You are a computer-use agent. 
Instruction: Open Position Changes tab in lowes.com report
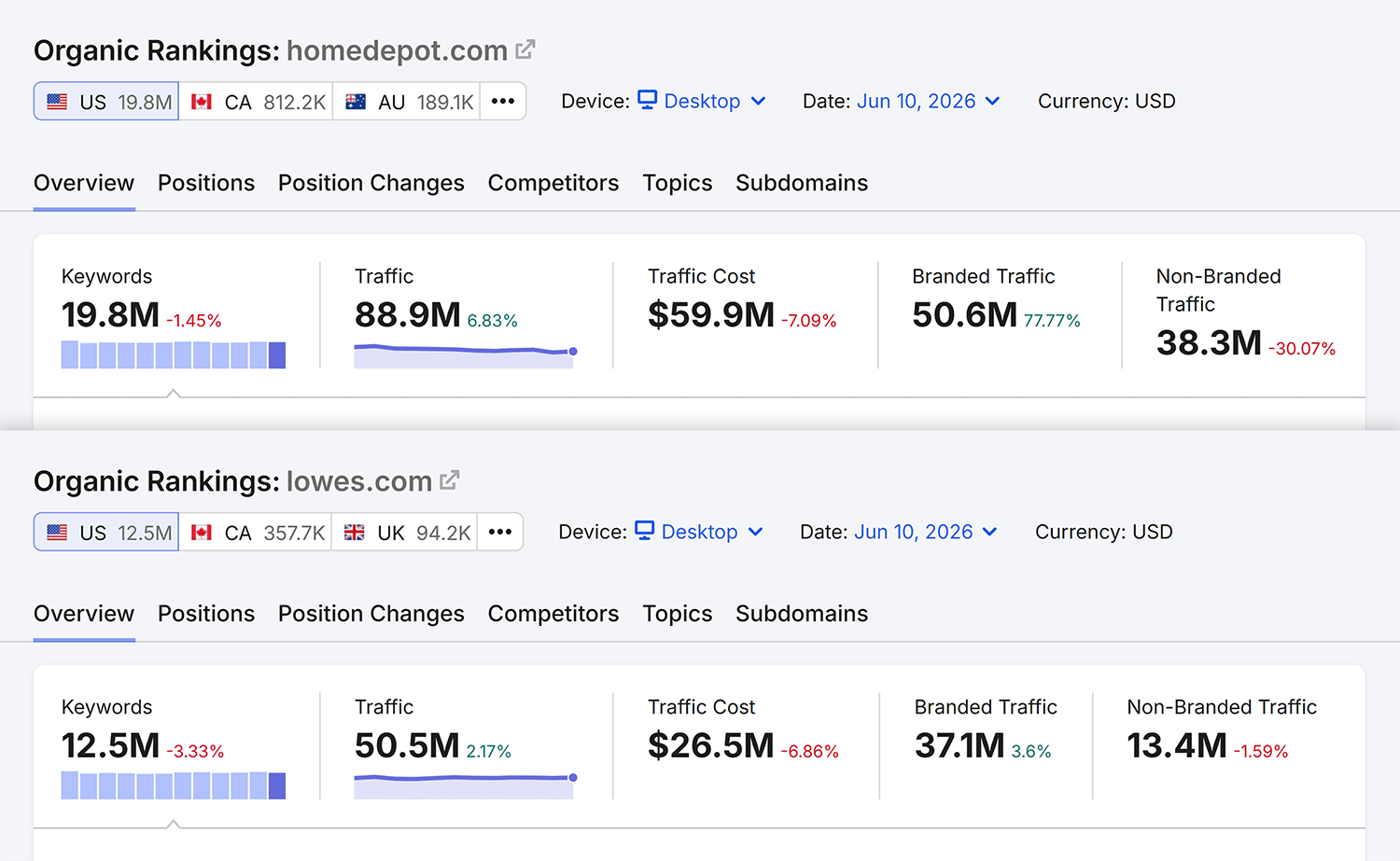[x=371, y=614]
